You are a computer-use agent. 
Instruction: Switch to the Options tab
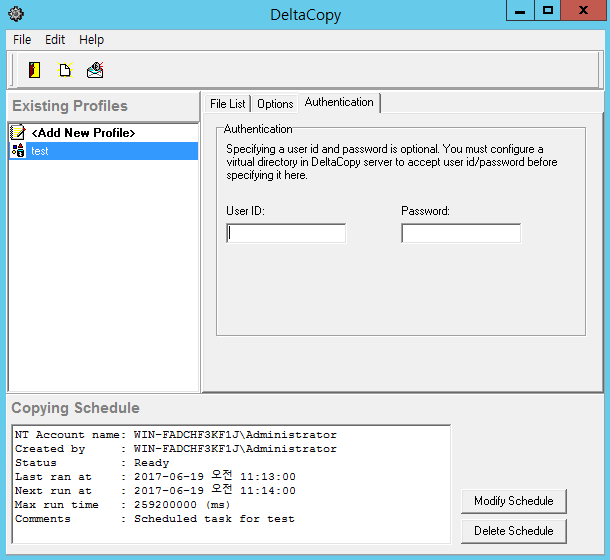(x=275, y=104)
